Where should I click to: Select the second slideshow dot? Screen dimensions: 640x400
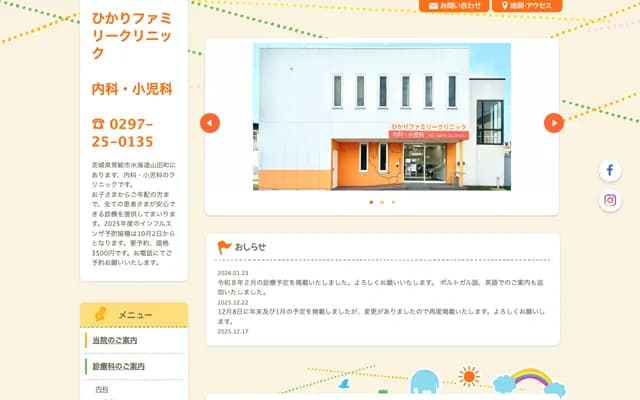click(382, 202)
